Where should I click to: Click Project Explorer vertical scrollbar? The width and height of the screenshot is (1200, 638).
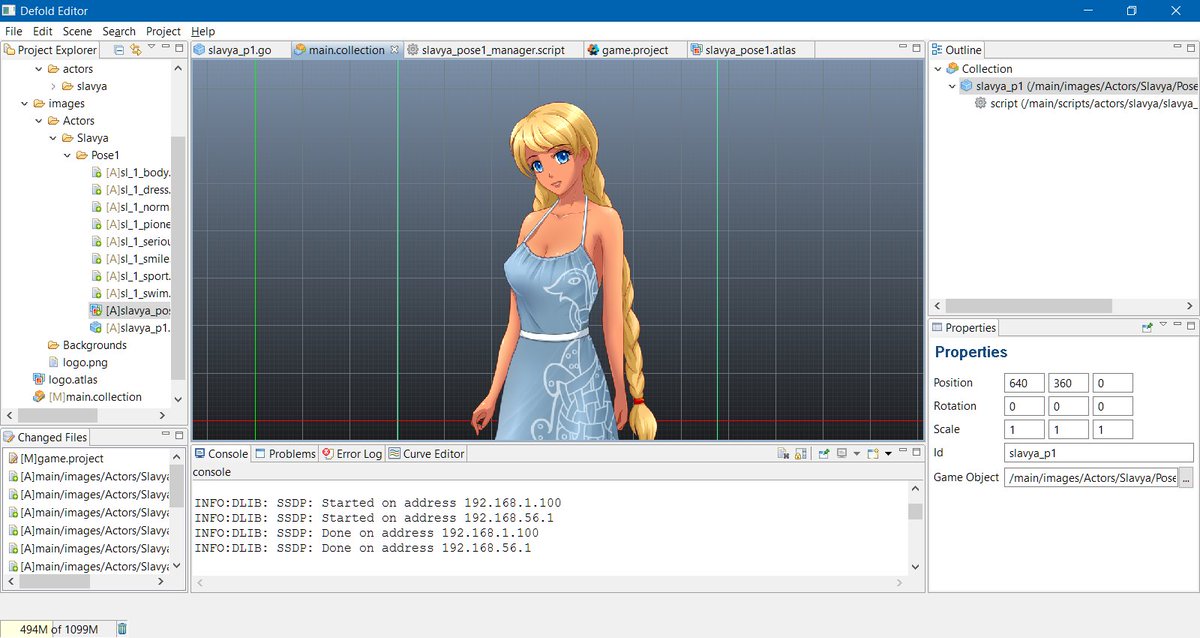coord(178,258)
